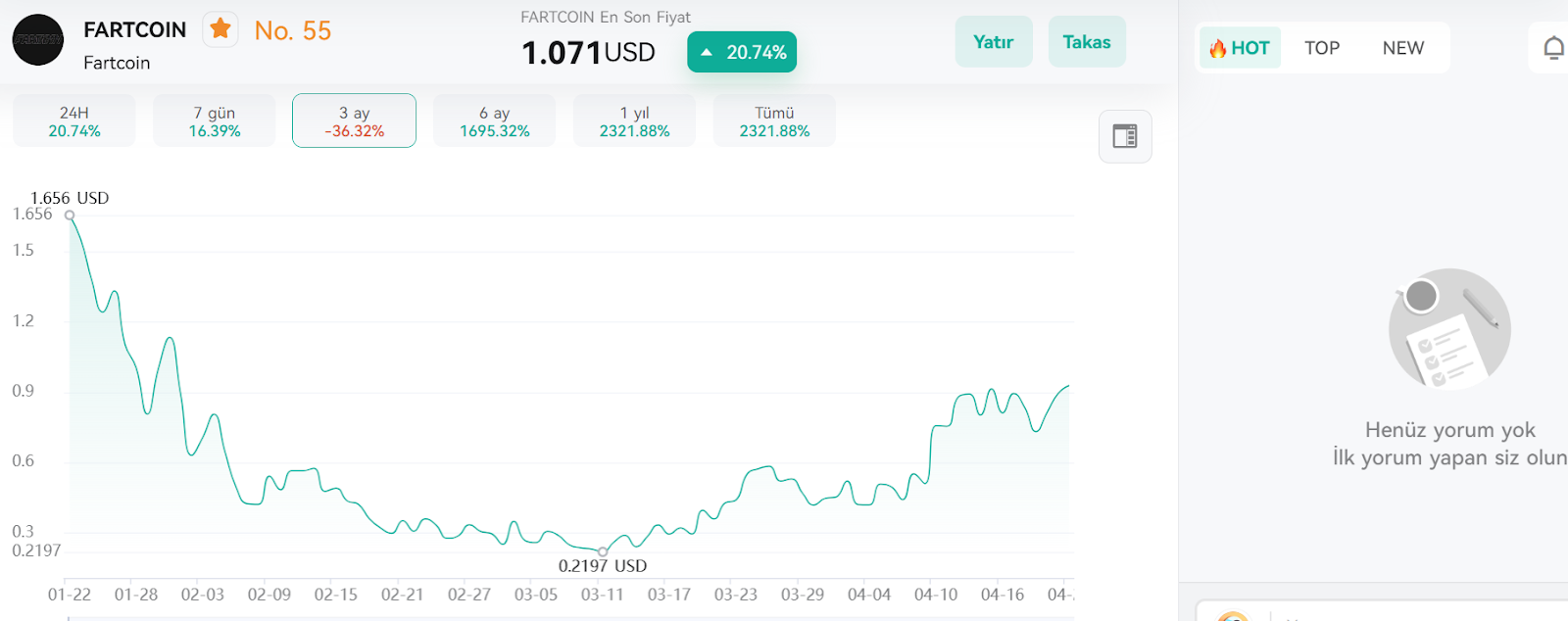1568x621 pixels.
Task: Toggle the favorite star for FARTCOIN
Action: pos(220,29)
